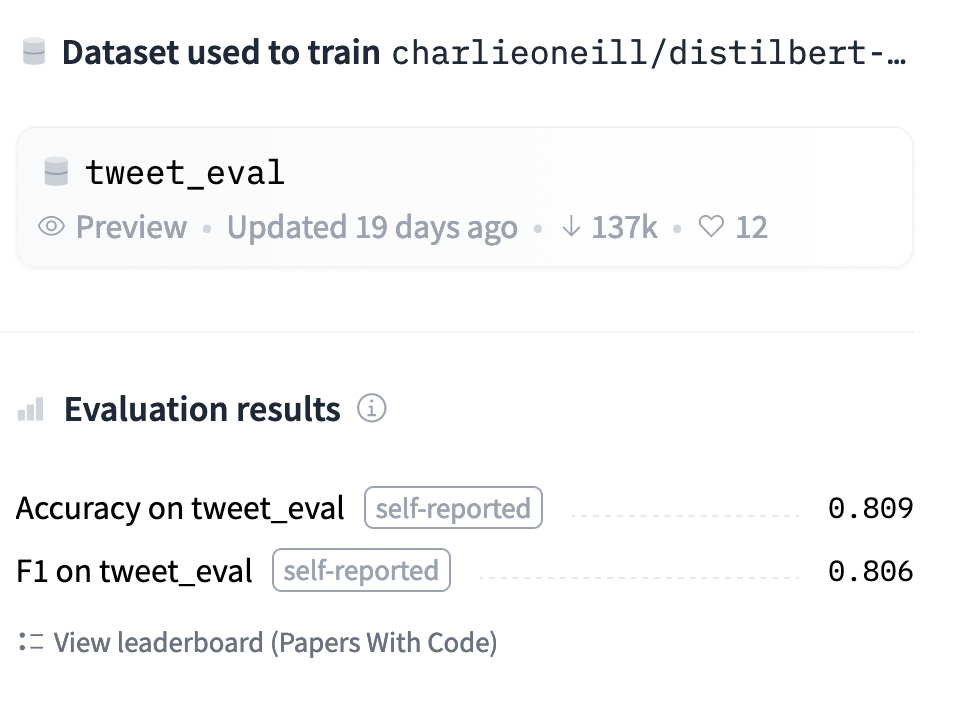954x706 pixels.
Task: Select the charlieoneill/distilbert model name
Action: click(x=649, y=52)
